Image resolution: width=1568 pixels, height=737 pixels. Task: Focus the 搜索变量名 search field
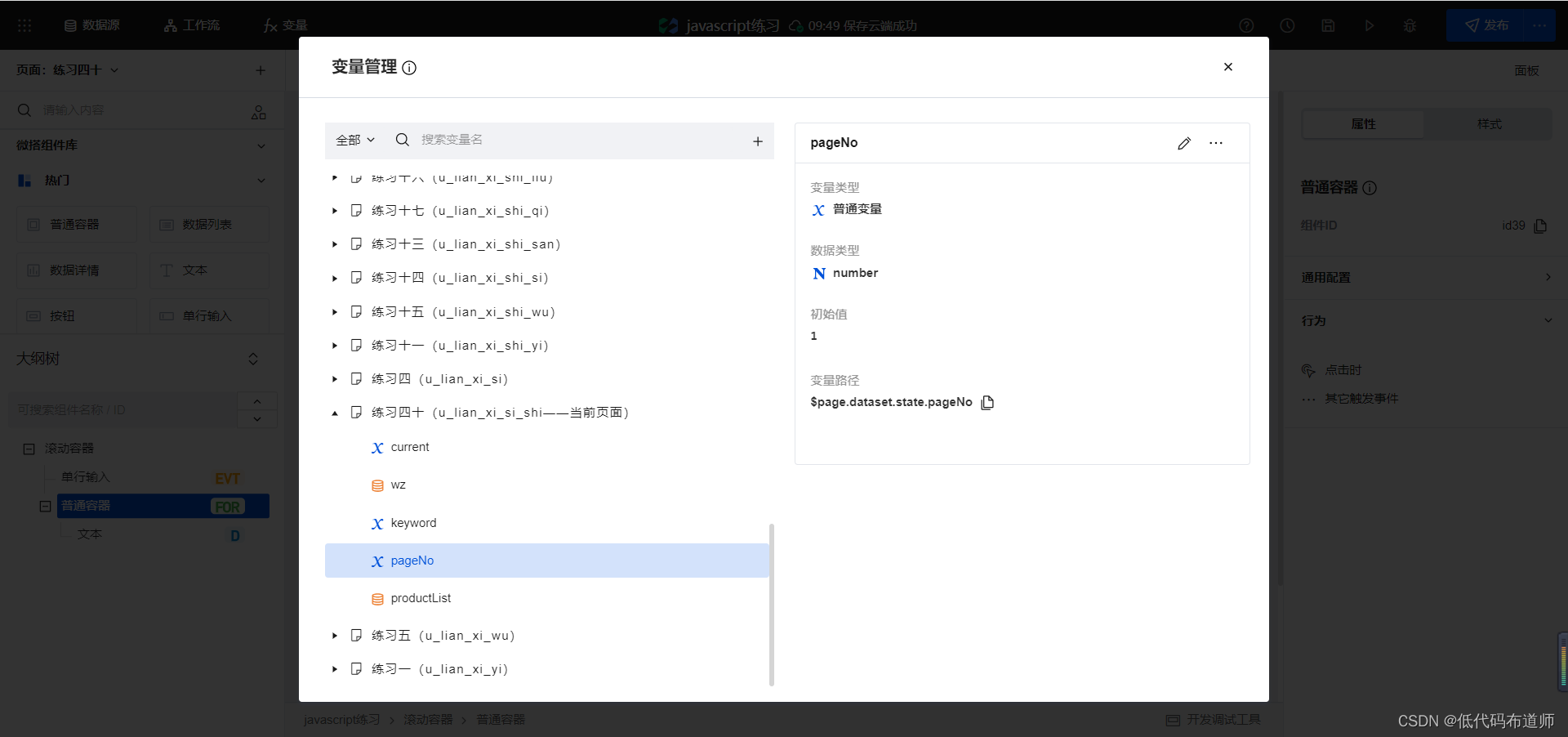click(x=572, y=141)
